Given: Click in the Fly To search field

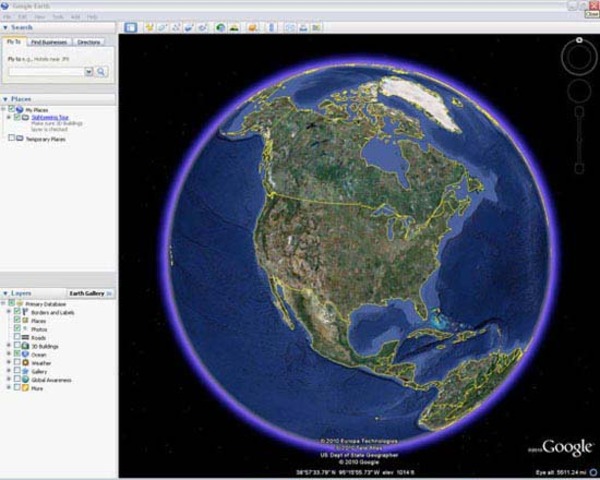Looking at the screenshot, I should tap(46, 72).
